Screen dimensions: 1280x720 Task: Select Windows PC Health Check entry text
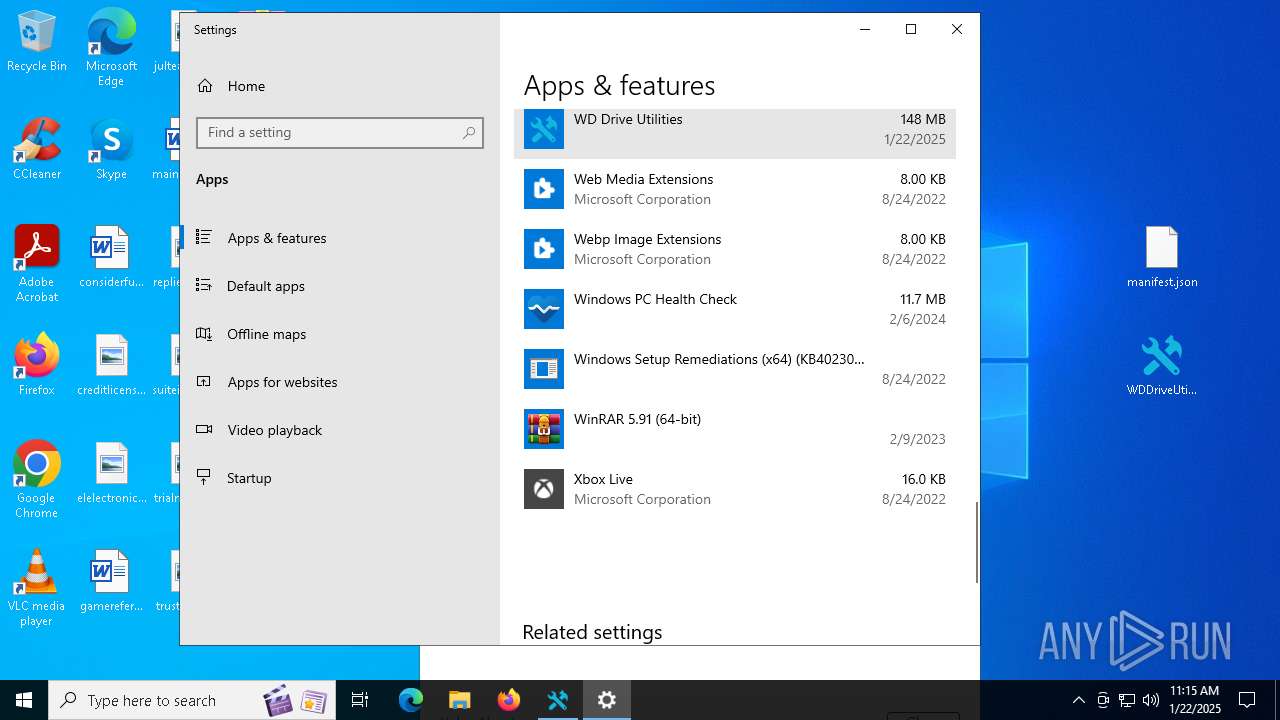point(655,299)
